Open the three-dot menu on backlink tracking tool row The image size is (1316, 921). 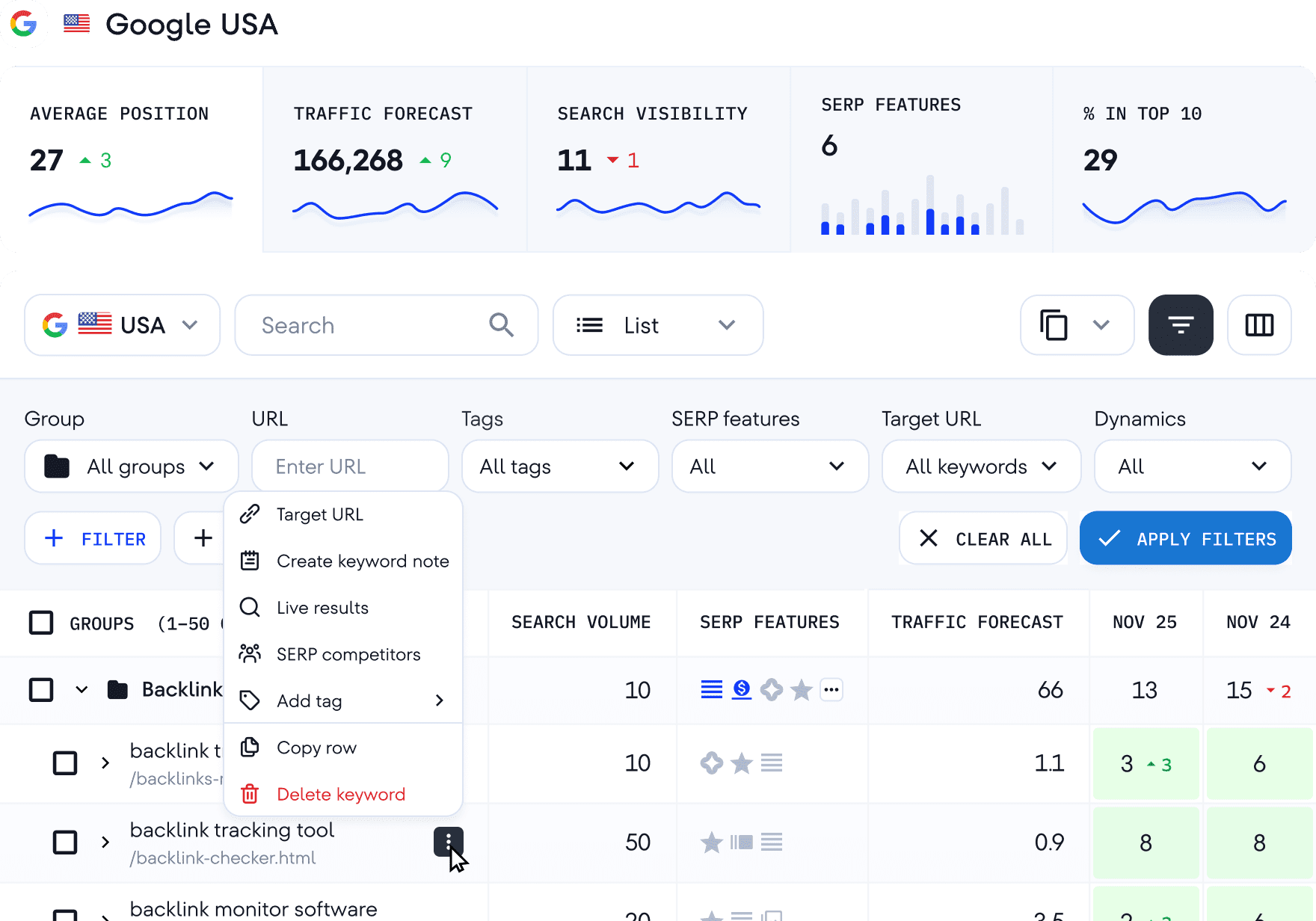click(448, 842)
